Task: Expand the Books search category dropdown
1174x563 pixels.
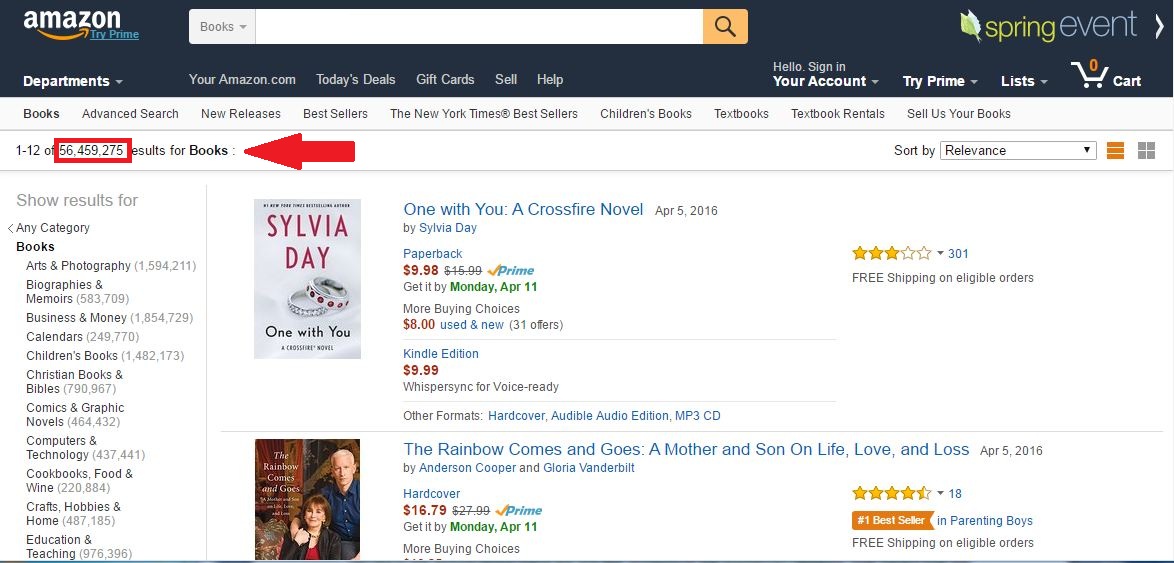Action: (222, 27)
